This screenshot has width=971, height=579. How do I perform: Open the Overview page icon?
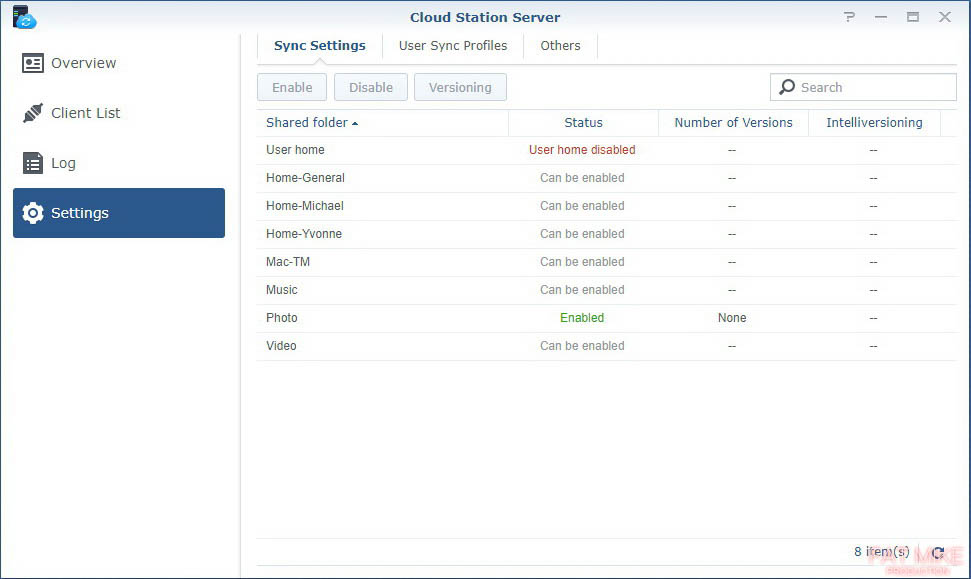point(33,63)
